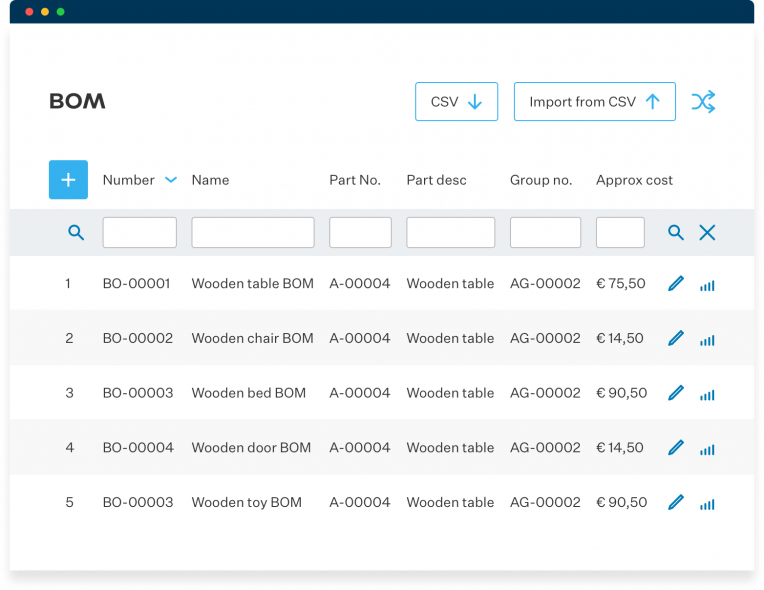764x590 pixels.
Task: Click the blue plus add button
Action: point(68,180)
